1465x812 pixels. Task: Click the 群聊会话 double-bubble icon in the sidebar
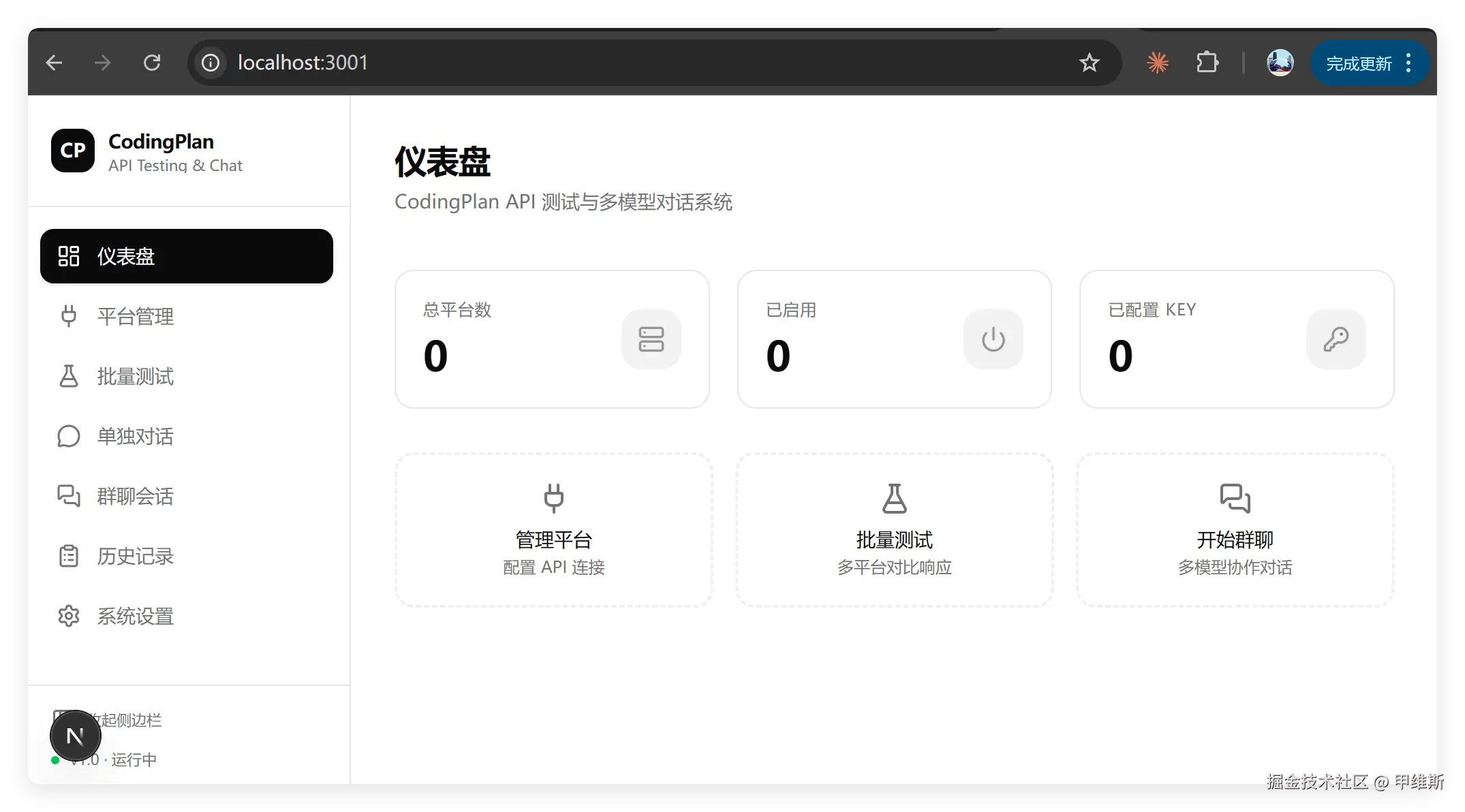(69, 496)
